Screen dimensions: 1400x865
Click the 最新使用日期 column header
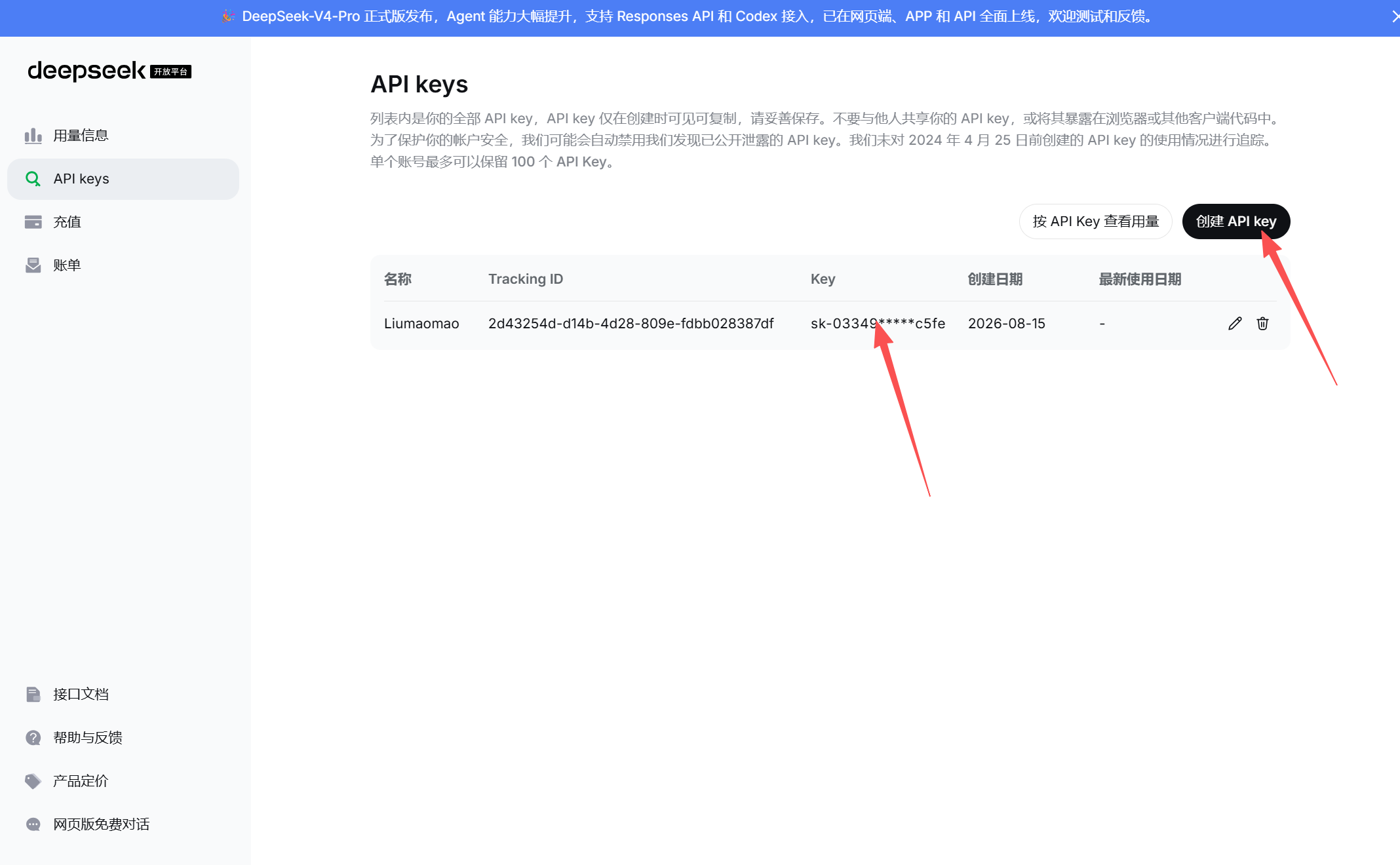pos(1140,279)
